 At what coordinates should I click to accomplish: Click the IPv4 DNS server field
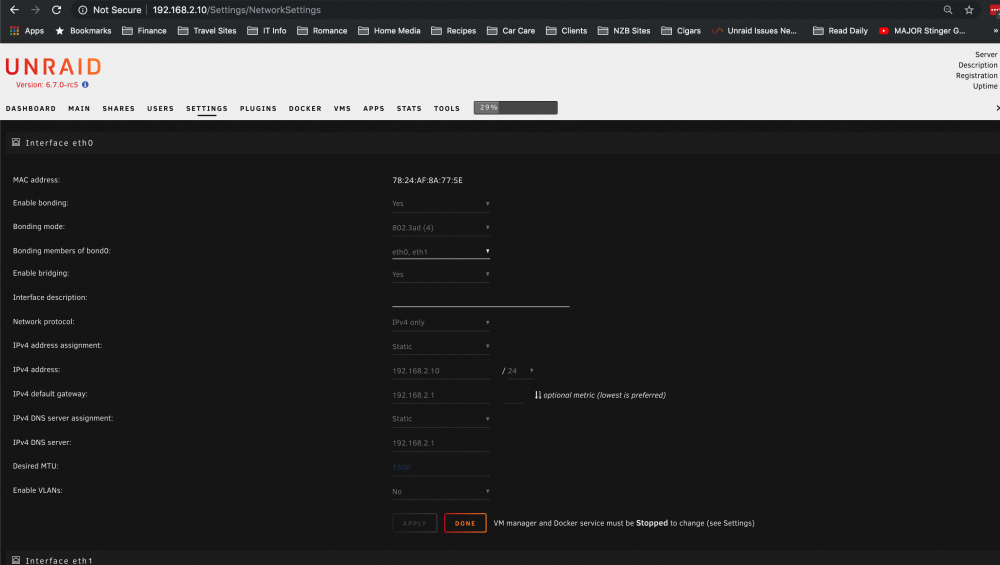[x=441, y=443]
